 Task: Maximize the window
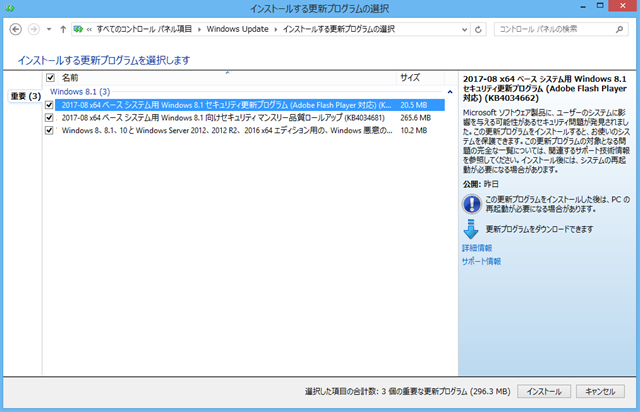pos(600,6)
